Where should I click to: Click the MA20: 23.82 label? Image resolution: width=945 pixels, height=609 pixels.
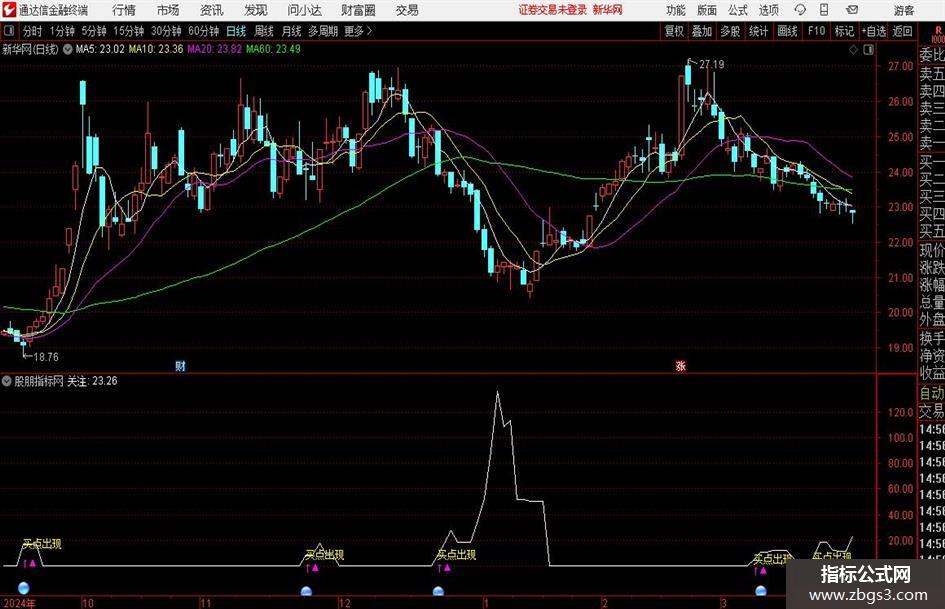215,49
